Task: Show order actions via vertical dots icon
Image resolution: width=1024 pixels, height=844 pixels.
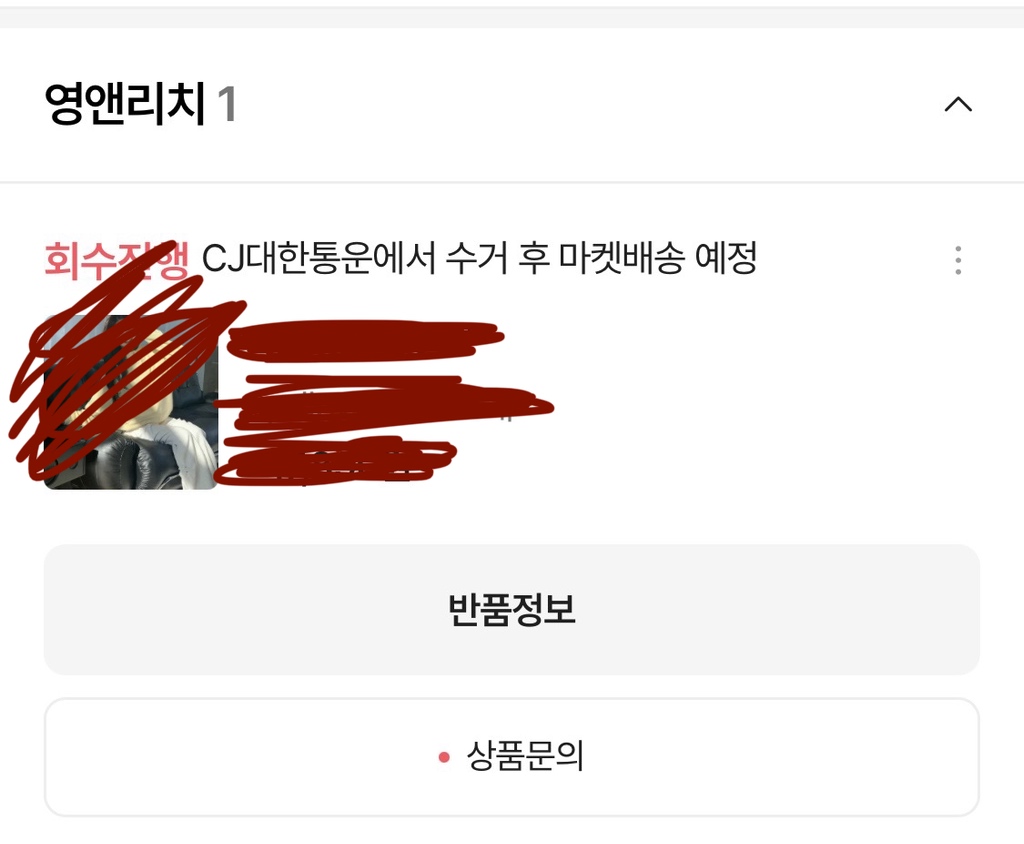Action: [x=958, y=260]
